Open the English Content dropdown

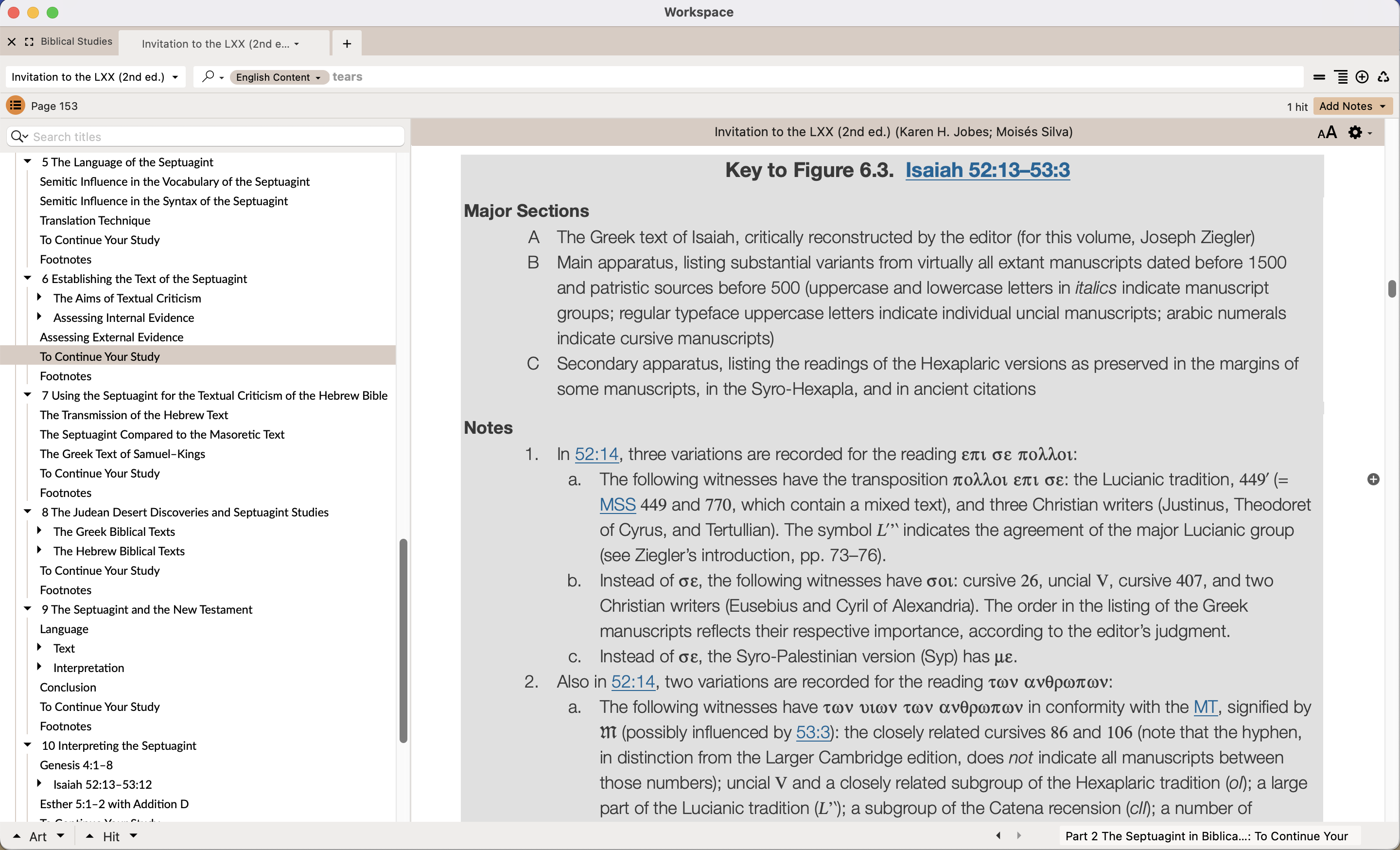(279, 77)
